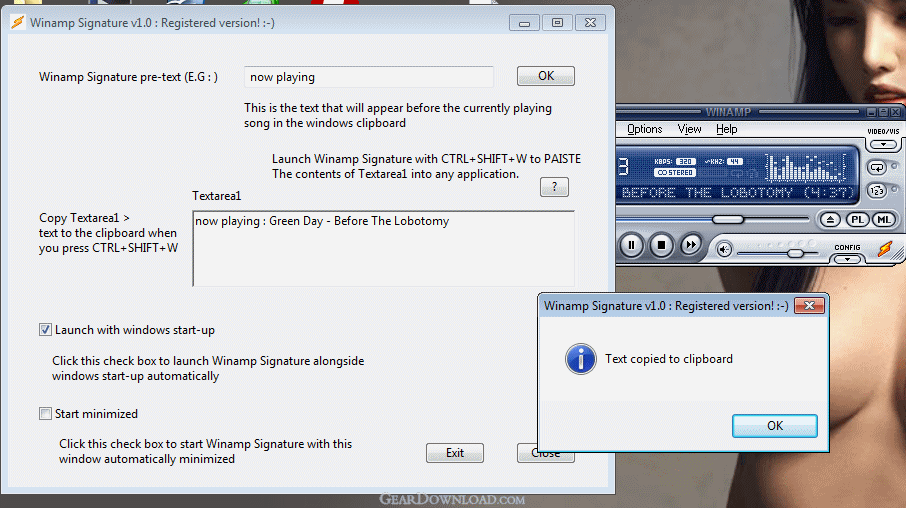
Task: Minimize the Winamp player window
Action: pos(871,112)
